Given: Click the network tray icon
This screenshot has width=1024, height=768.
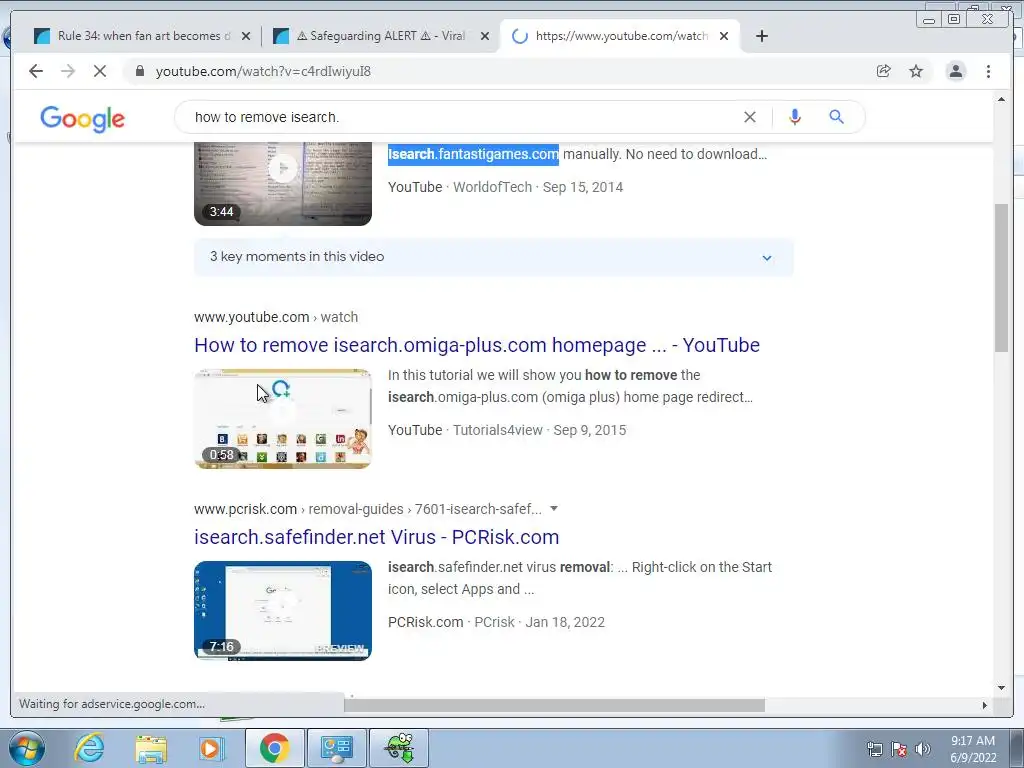Looking at the screenshot, I should coord(874,749).
